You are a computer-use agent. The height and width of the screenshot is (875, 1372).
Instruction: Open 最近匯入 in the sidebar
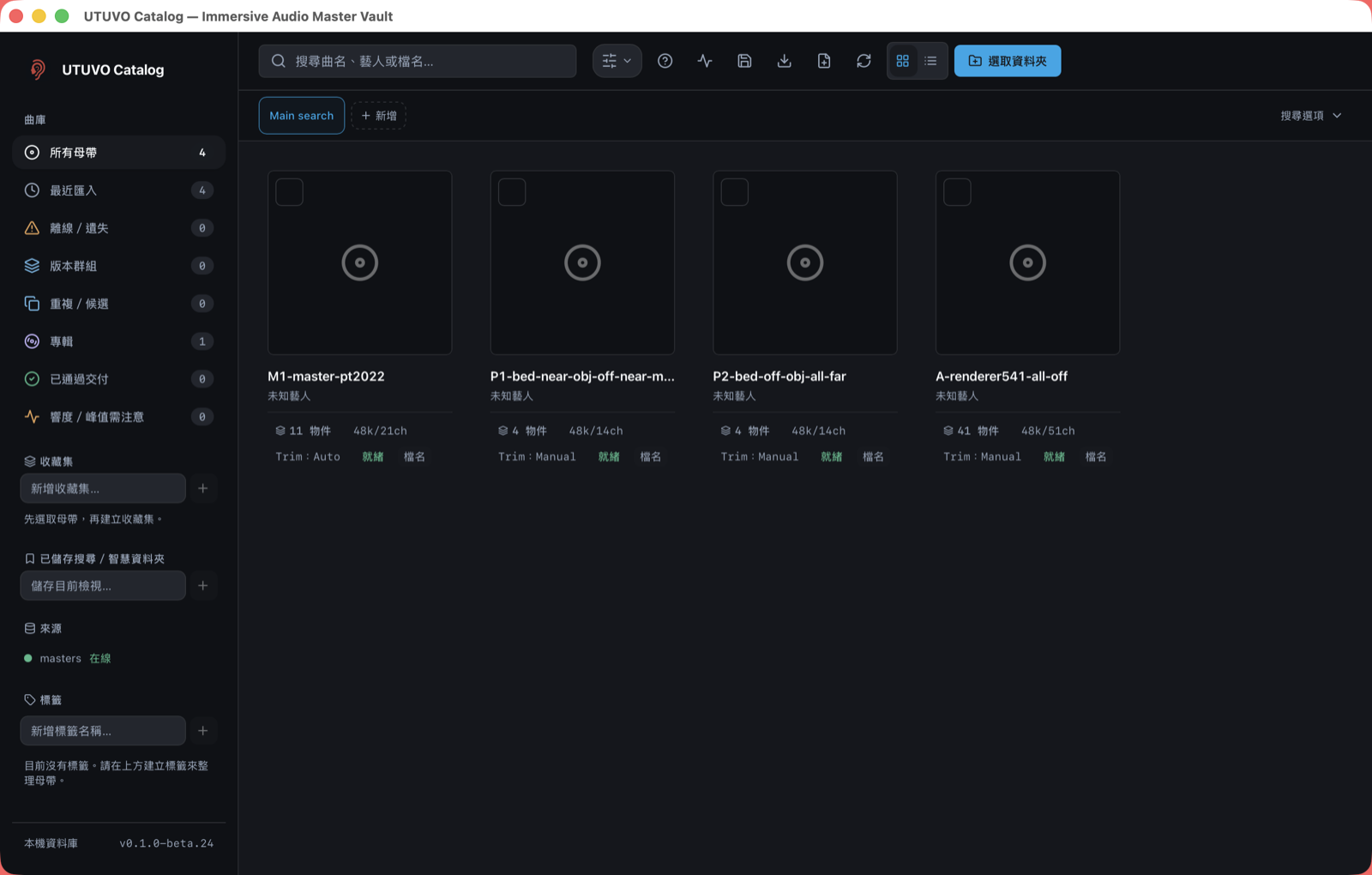[118, 190]
